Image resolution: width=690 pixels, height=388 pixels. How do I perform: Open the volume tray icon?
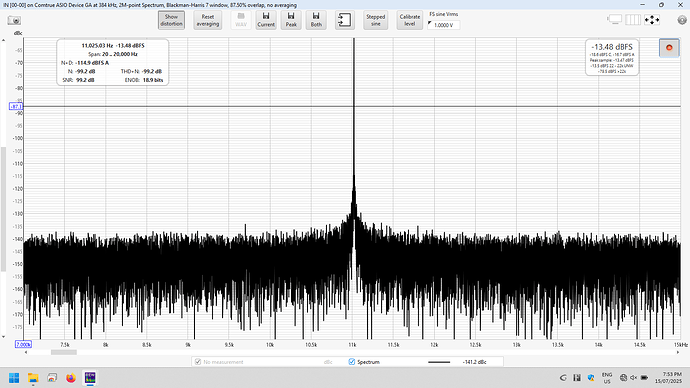(x=634, y=377)
